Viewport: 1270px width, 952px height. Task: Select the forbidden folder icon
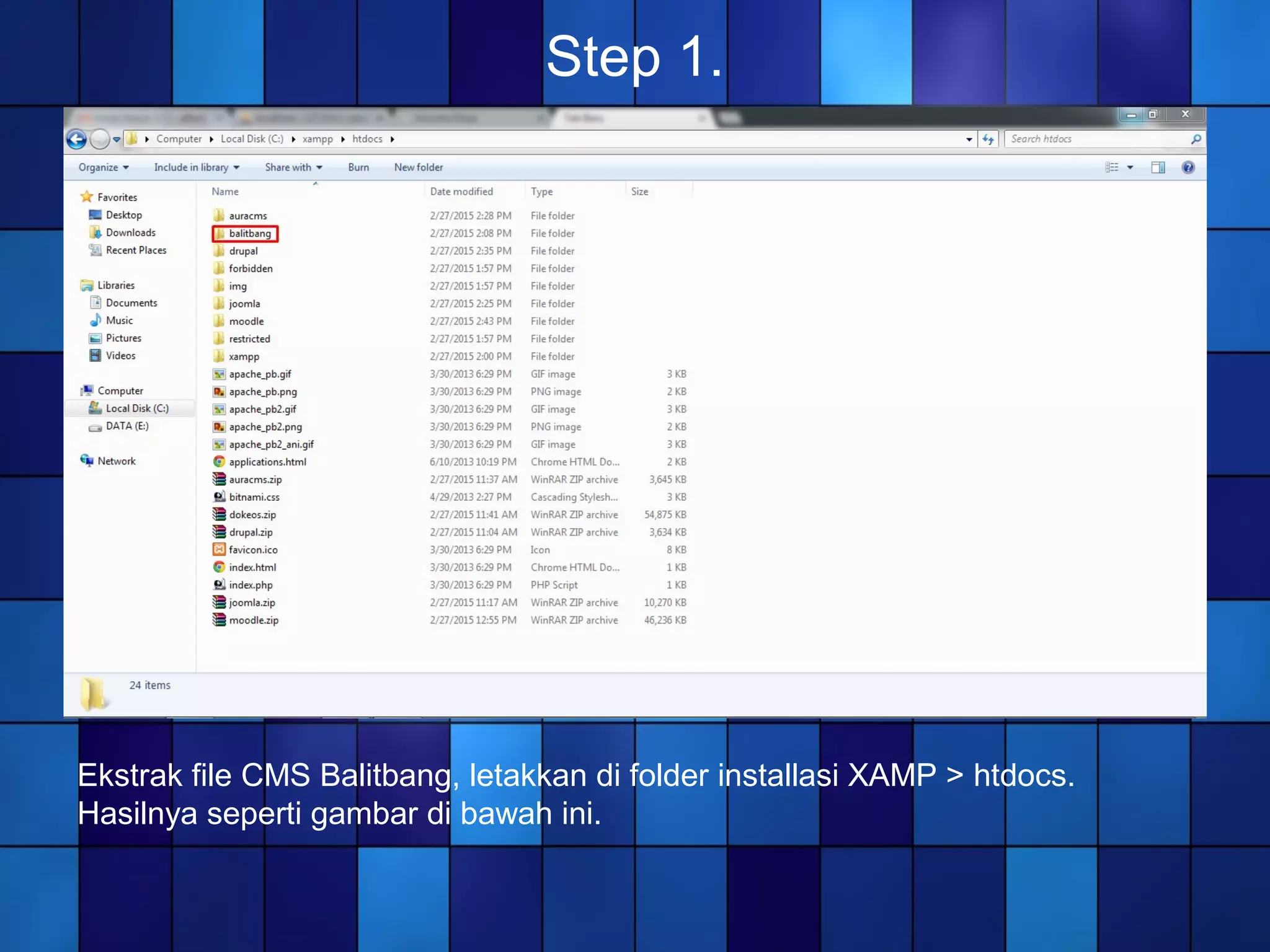click(219, 268)
